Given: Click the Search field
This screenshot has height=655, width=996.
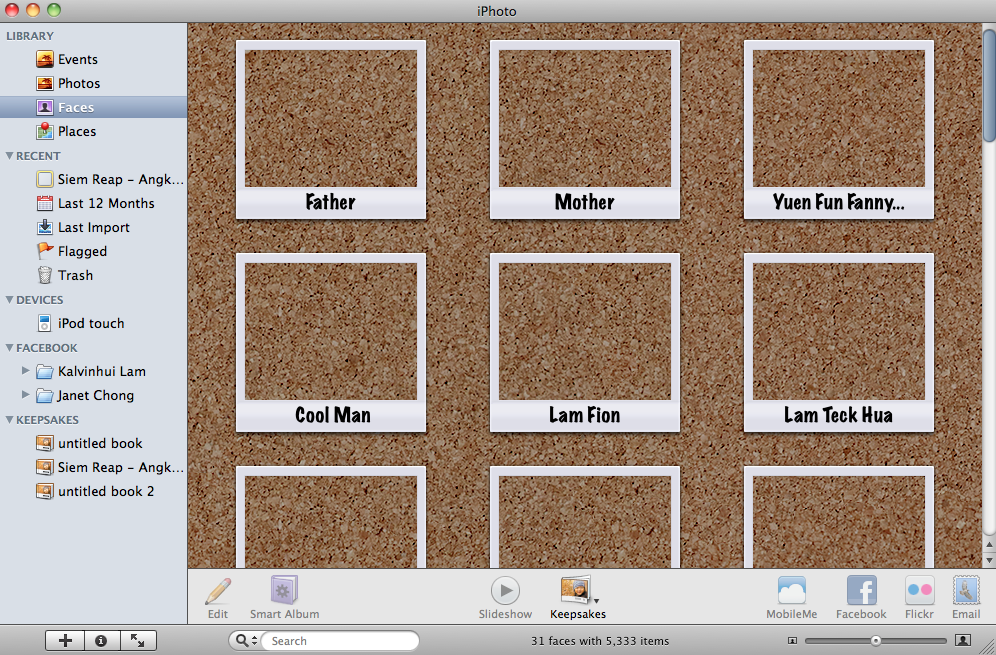Looking at the screenshot, I should pyautogui.click(x=341, y=640).
